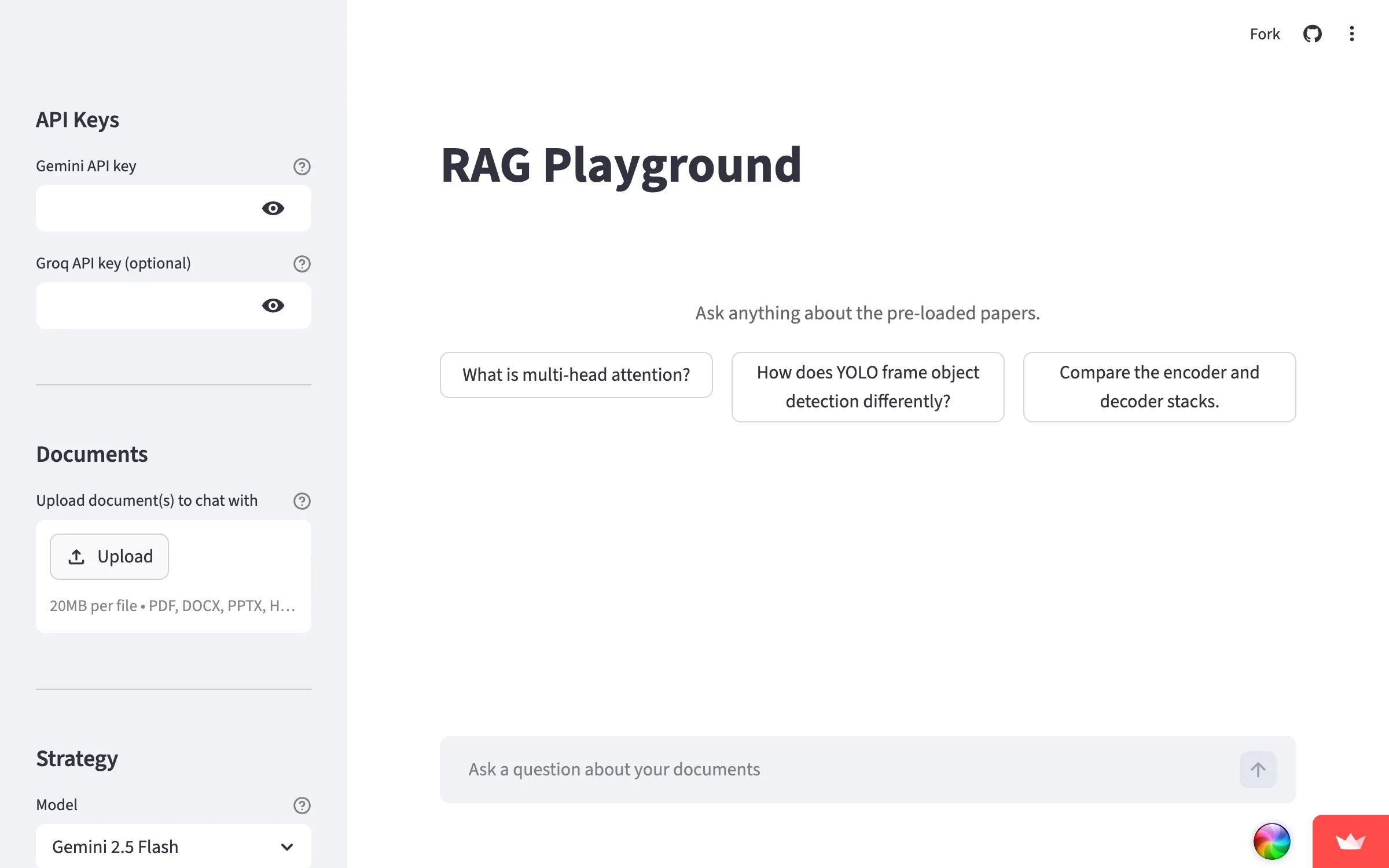Select "Compare the encoder and decoder stacks."

click(1159, 387)
